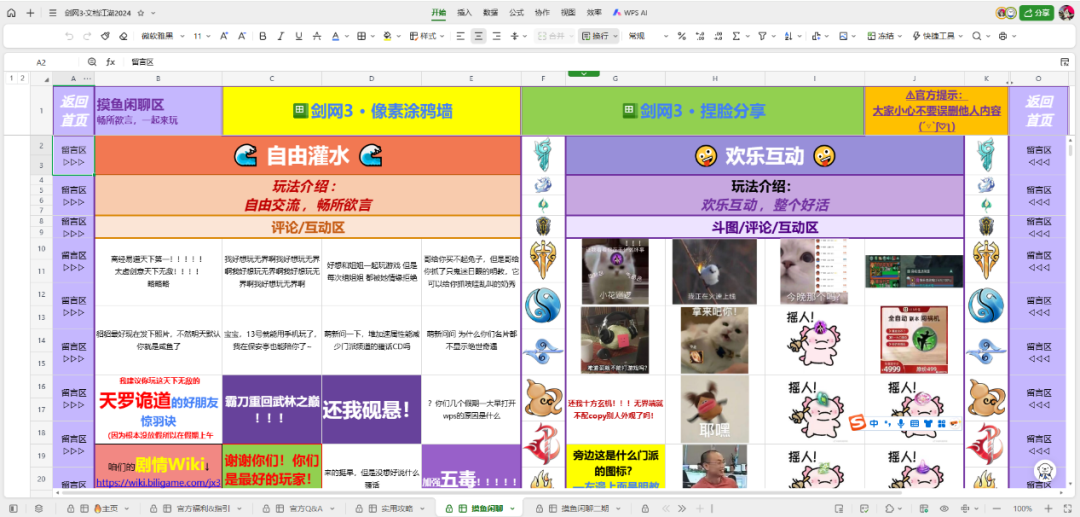Click the green 分享 share button
Image resolution: width=1080 pixels, height=517 pixels.
click(1037, 12)
